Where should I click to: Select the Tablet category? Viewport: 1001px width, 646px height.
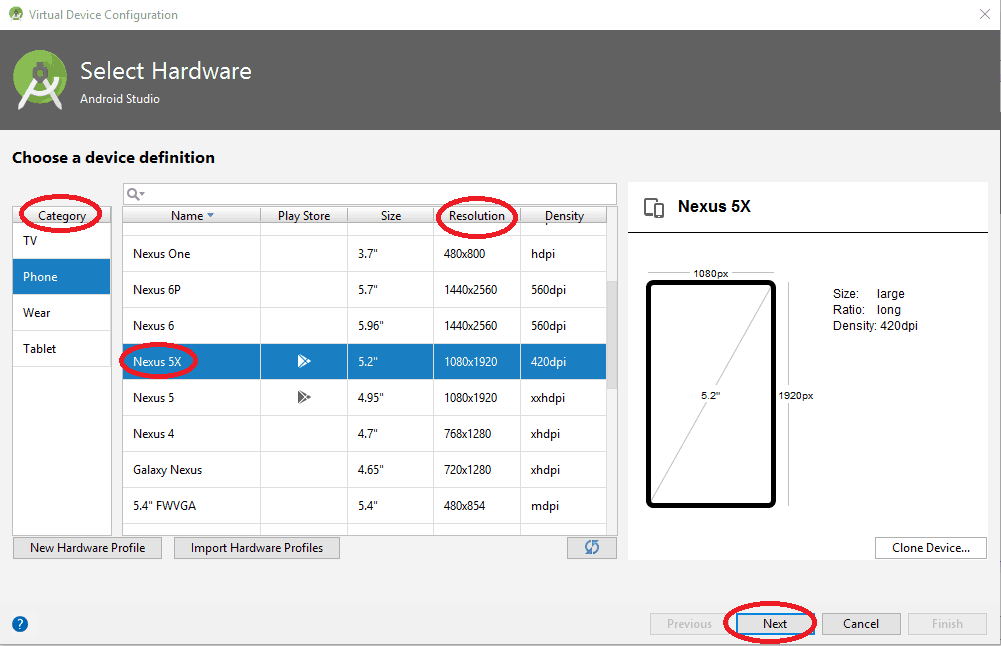(x=61, y=349)
